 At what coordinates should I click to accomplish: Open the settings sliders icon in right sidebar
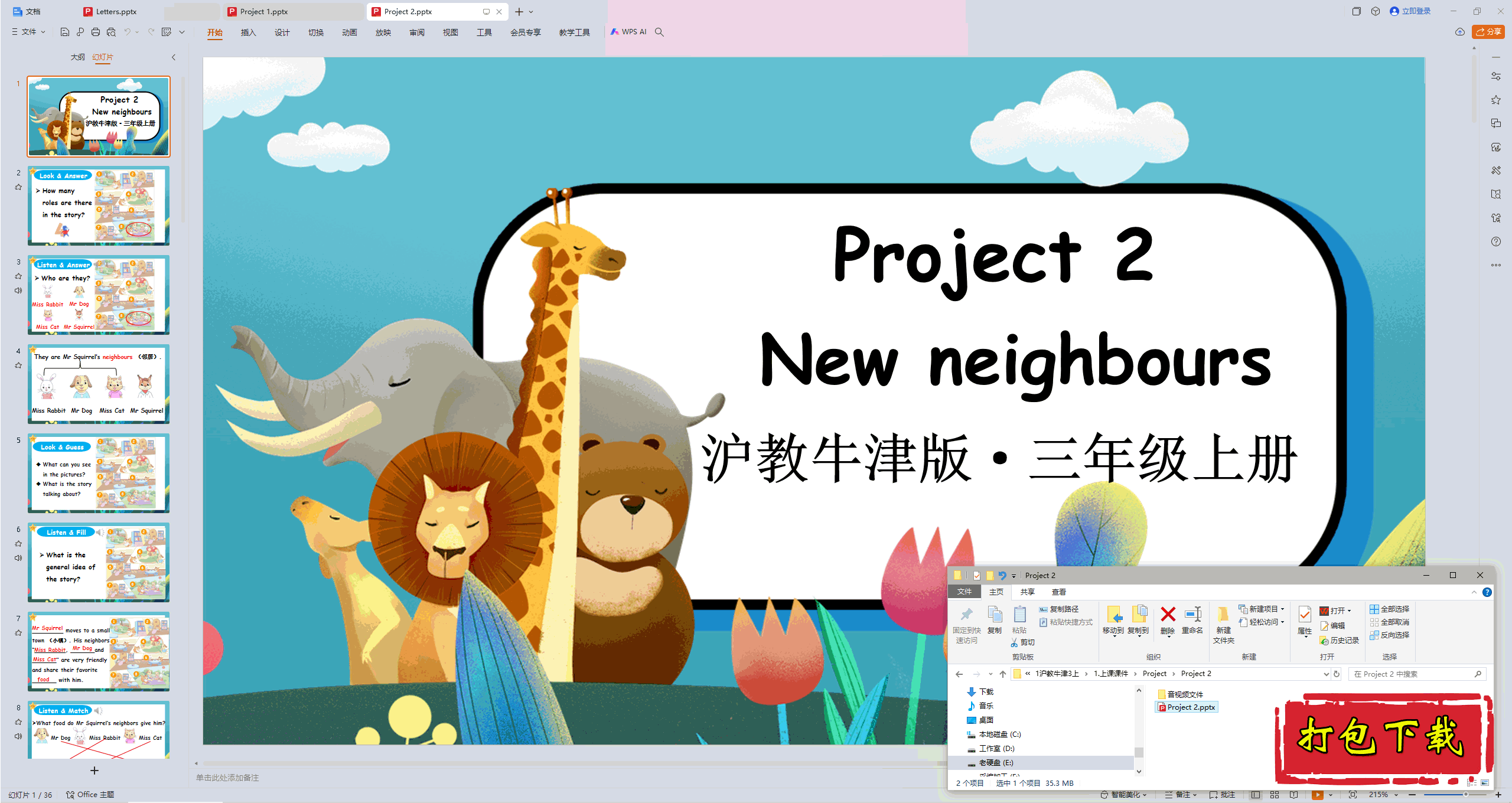[1495, 76]
